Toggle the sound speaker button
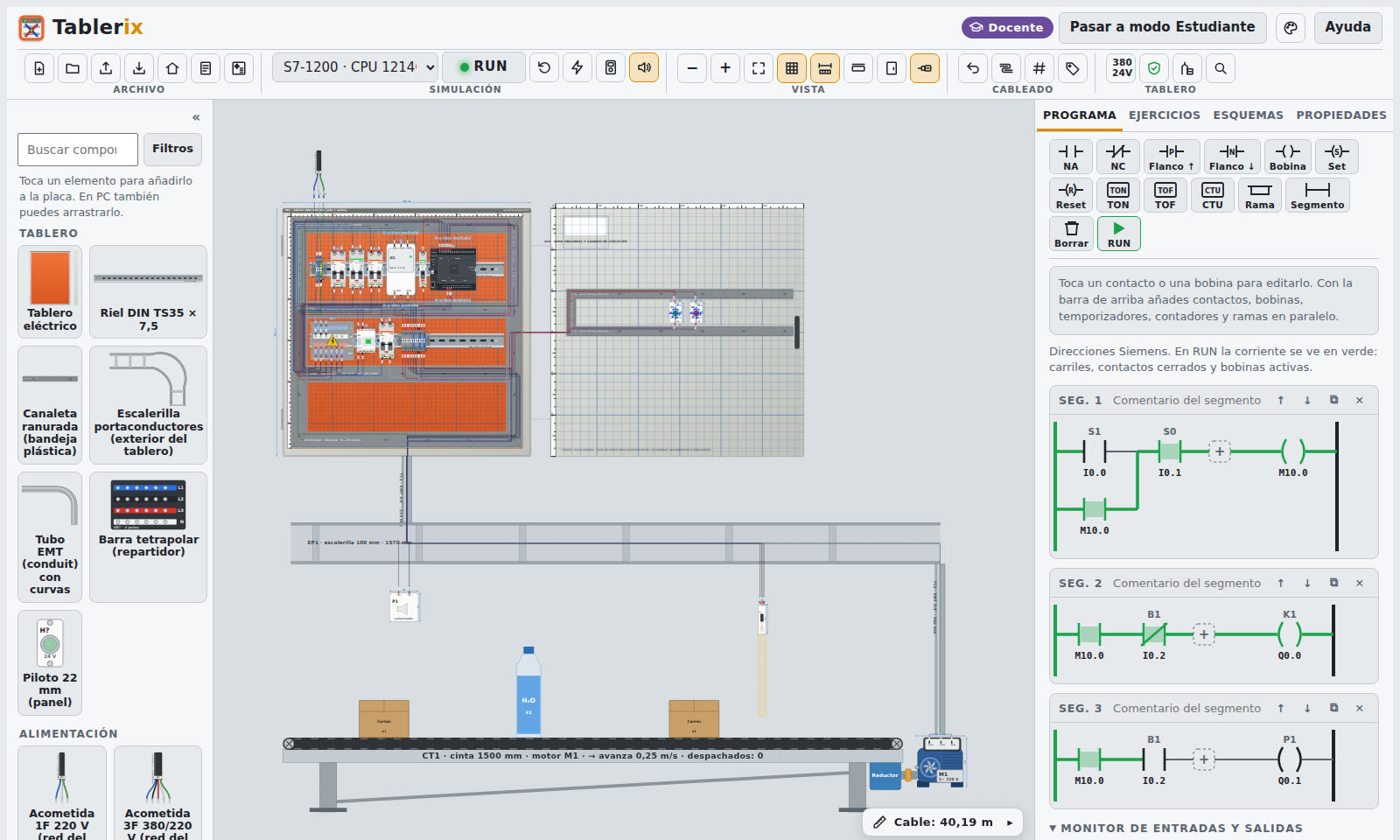 [x=644, y=67]
